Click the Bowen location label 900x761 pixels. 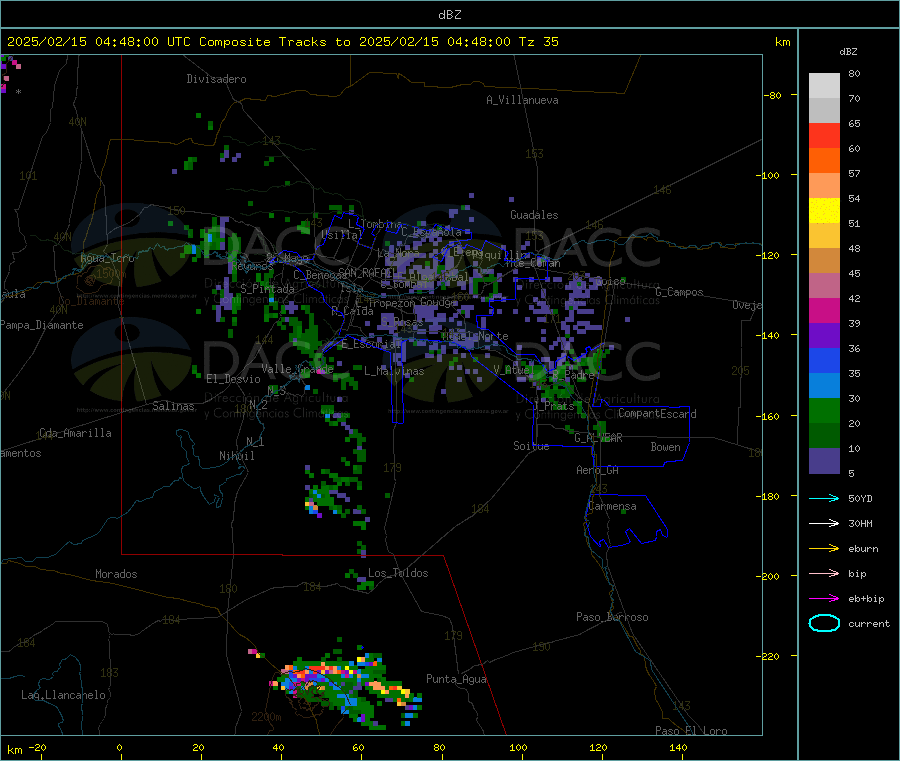point(665,447)
